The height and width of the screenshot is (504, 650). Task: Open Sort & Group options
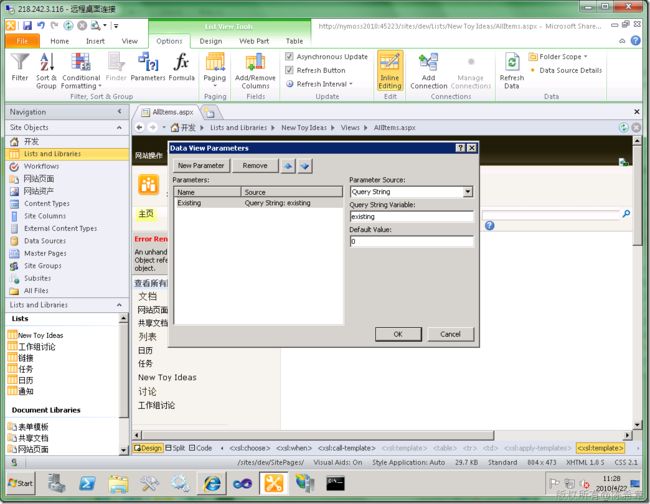coord(46,70)
